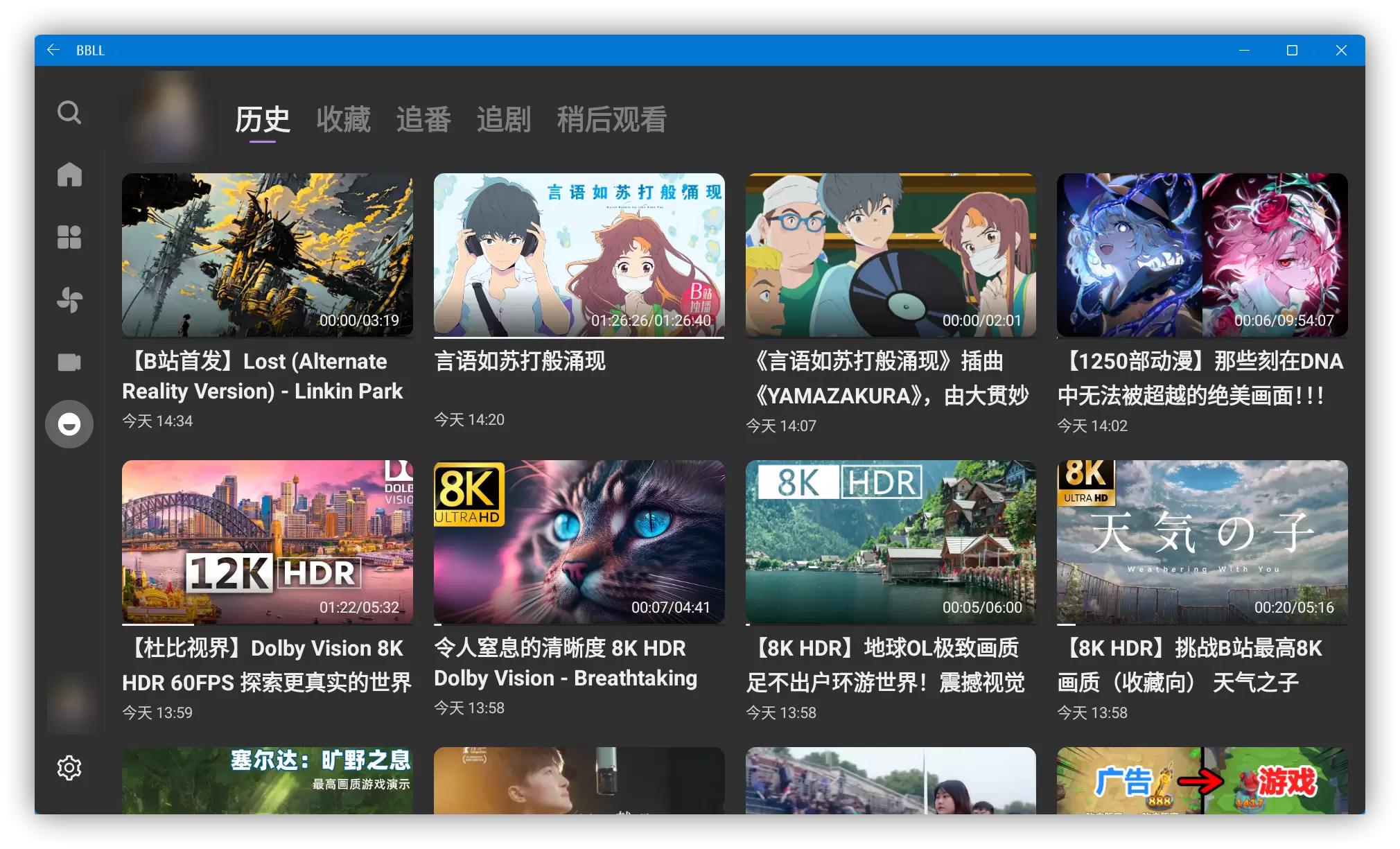Maximize the BBLL window
1400x849 pixels.
[1292, 50]
